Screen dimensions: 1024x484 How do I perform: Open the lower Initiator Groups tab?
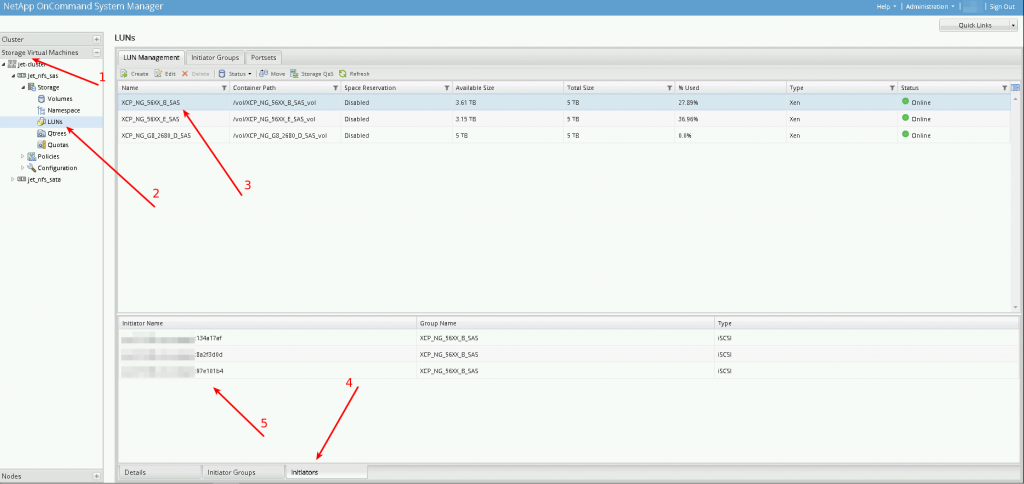[x=242, y=472]
